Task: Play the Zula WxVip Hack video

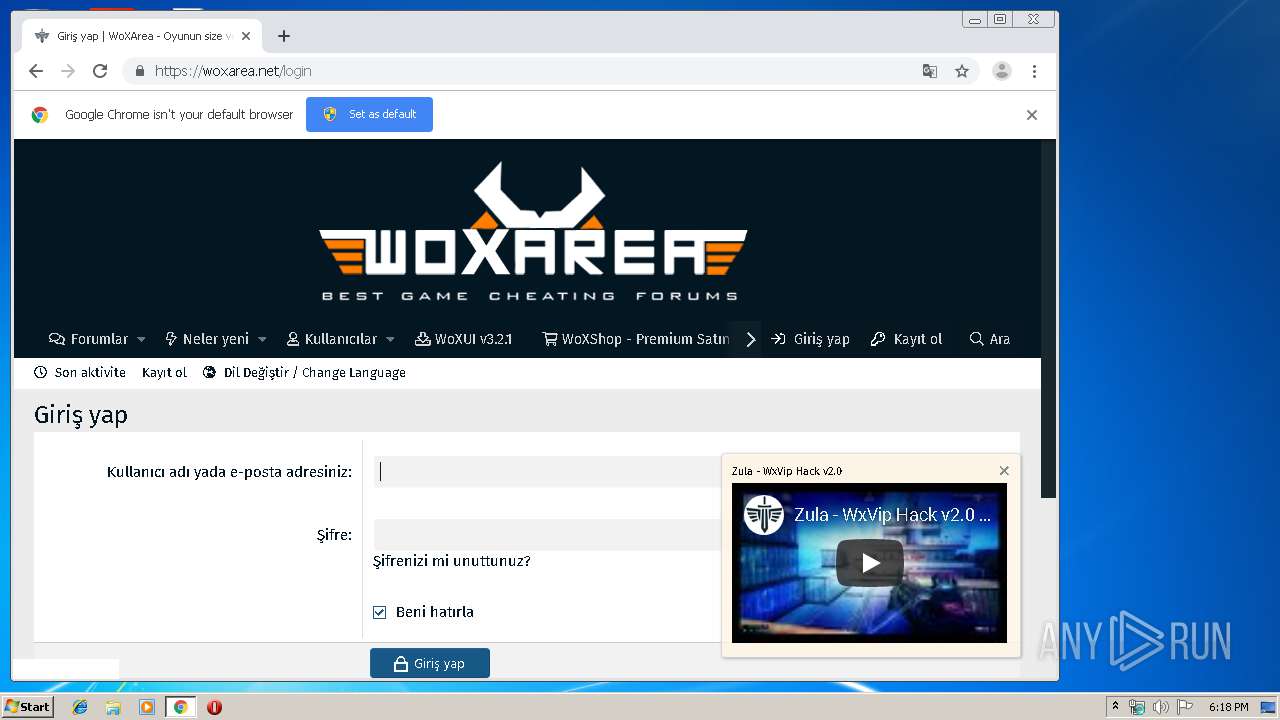Action: click(x=870, y=563)
